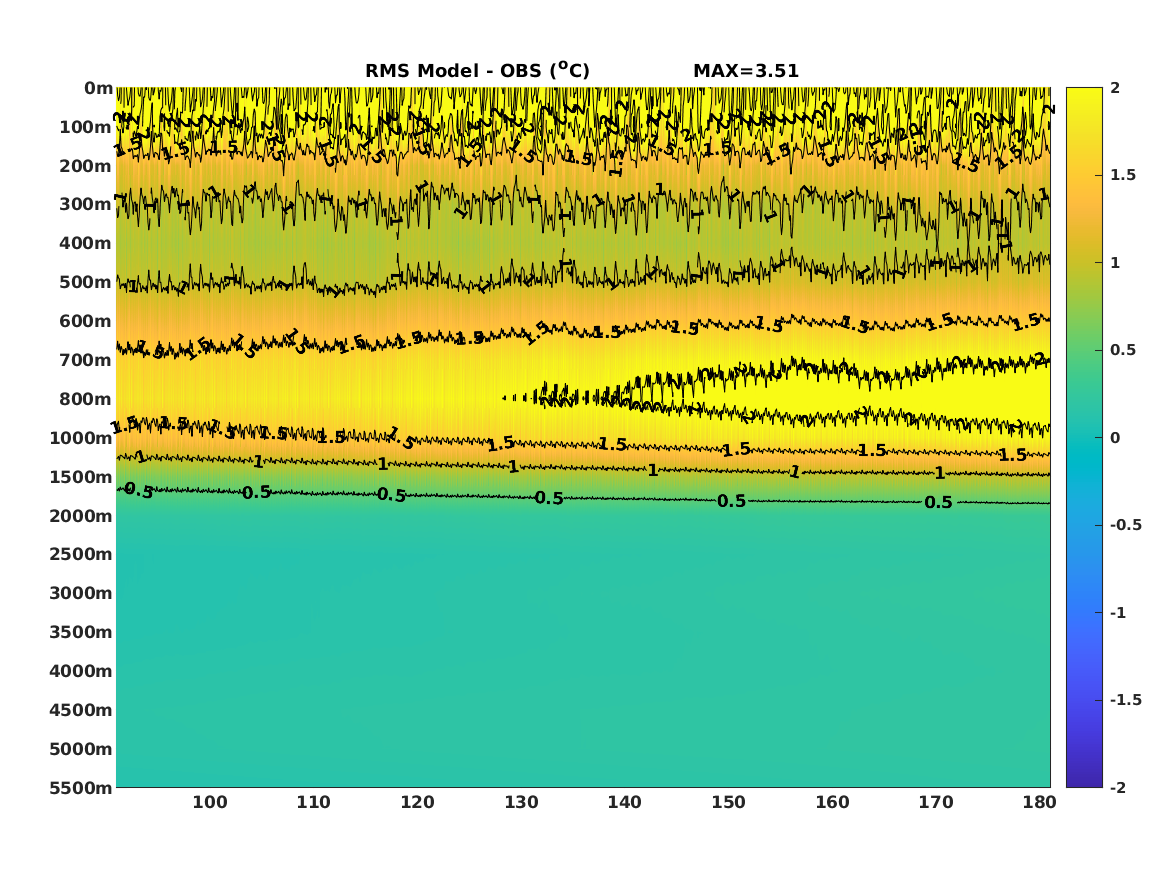Select the "4000m" depth axis label

click(x=81, y=671)
